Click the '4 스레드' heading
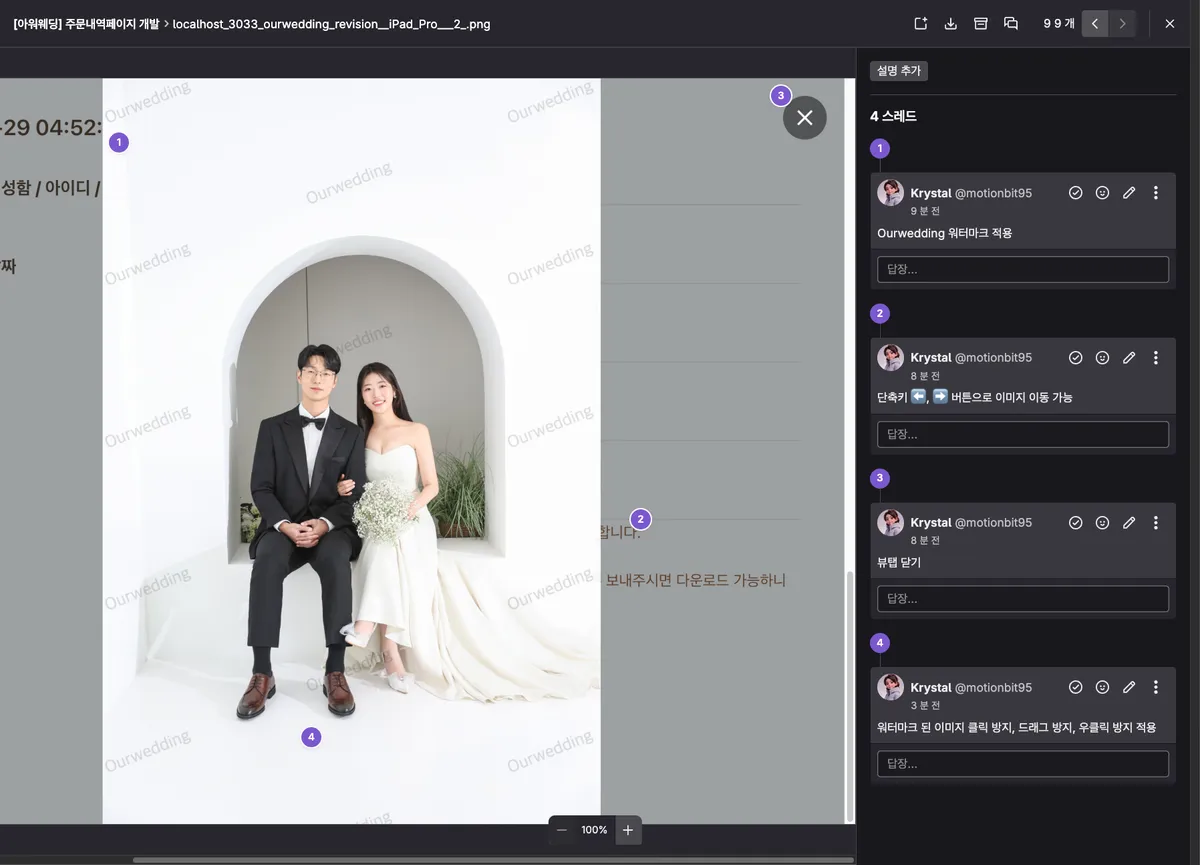 pyautogui.click(x=893, y=116)
